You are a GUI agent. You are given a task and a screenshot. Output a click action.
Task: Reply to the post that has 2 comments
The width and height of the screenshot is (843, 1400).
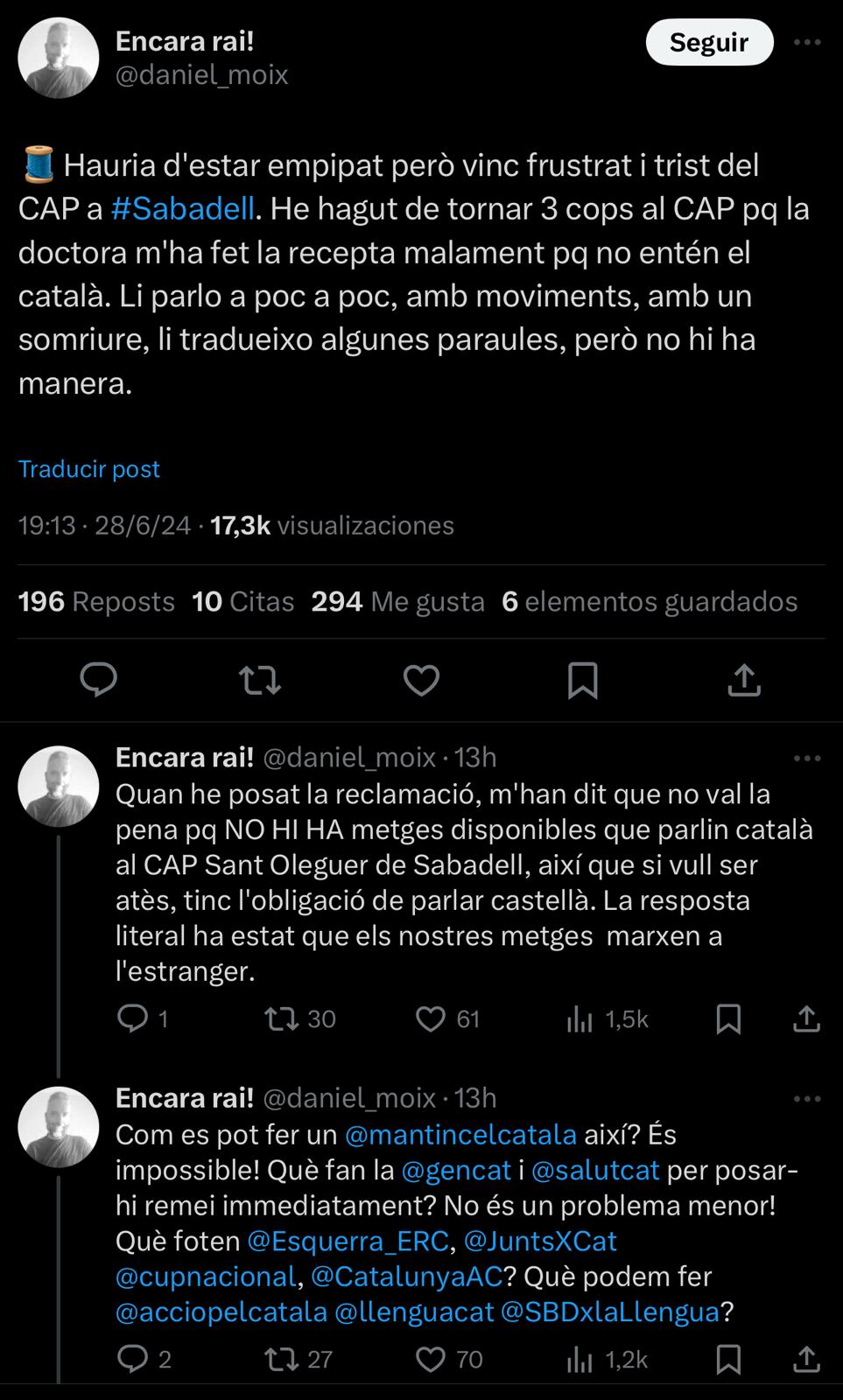(133, 1359)
